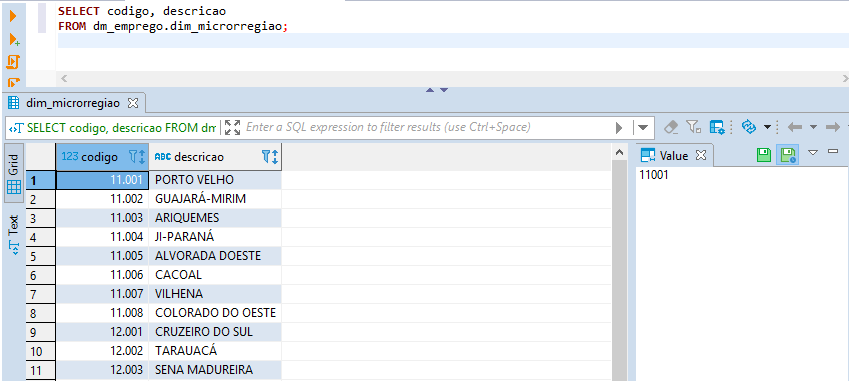849x381 pixels.
Task: Open custom filters with the funnel icon
Action: tap(694, 127)
